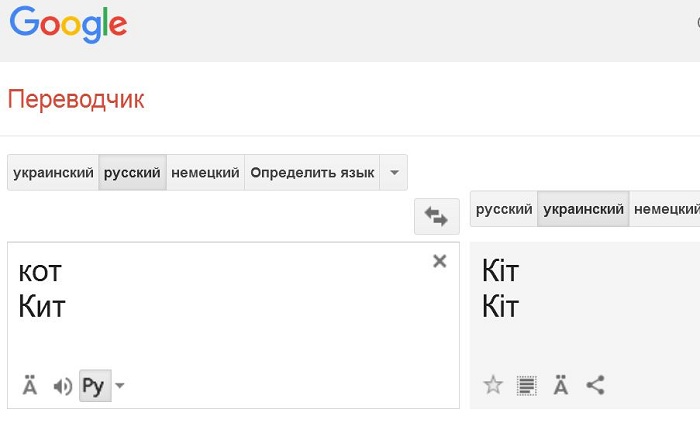The image size is (700, 433).
Task: Select немецкий as target language
Action: pos(666,209)
